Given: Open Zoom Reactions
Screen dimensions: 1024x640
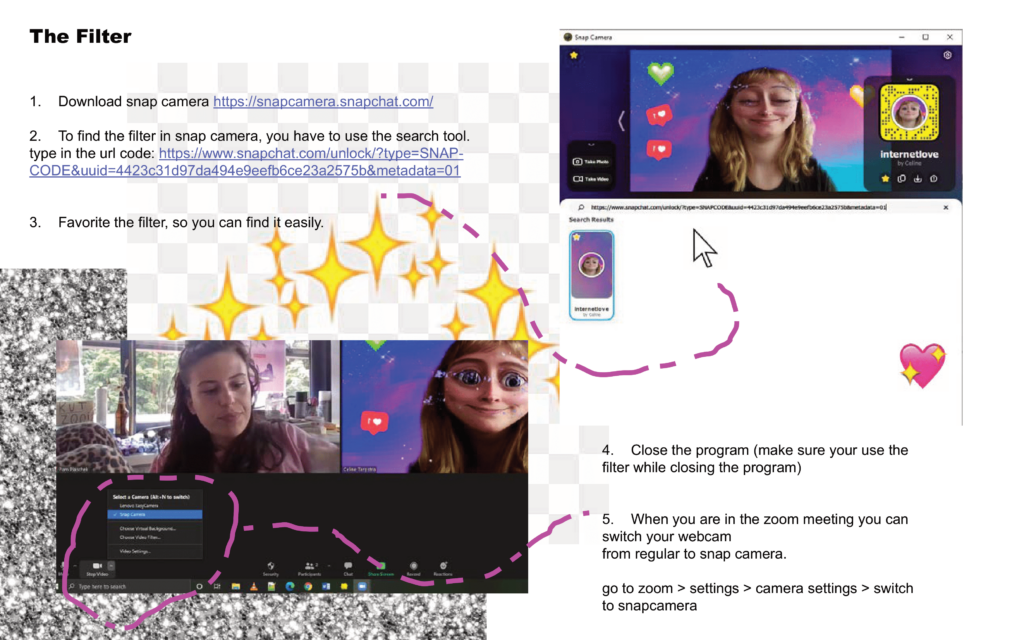Looking at the screenshot, I should [x=443, y=566].
